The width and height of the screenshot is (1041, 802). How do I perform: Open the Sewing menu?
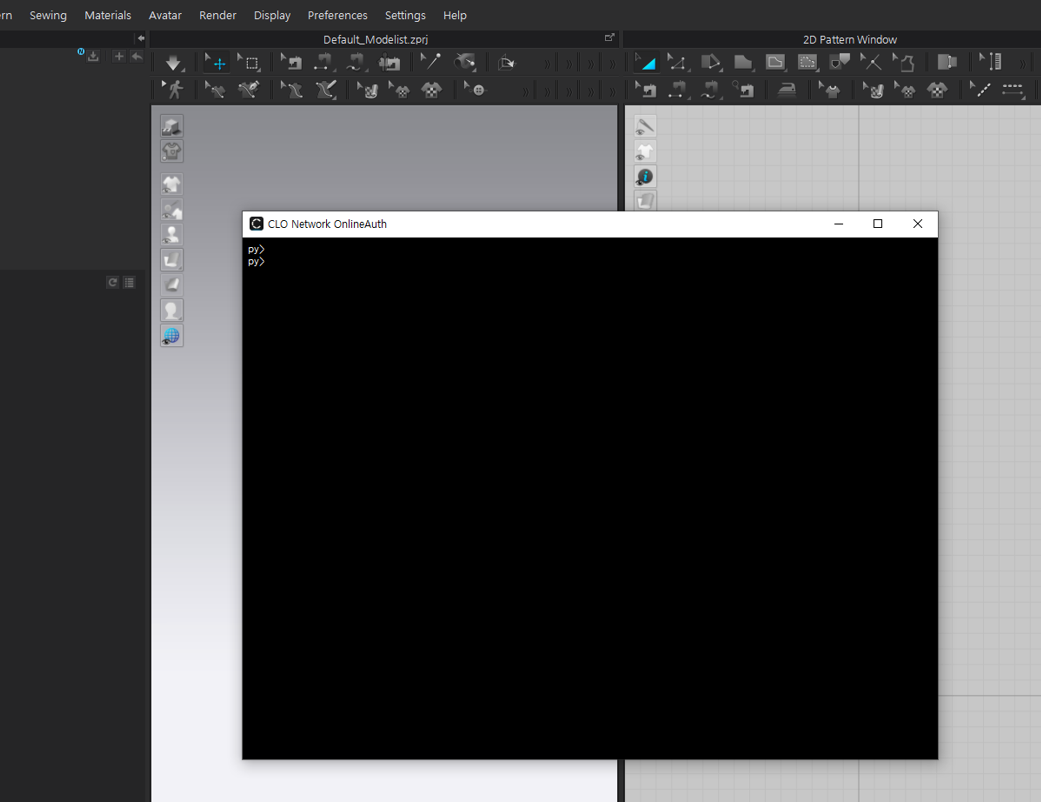click(x=48, y=15)
